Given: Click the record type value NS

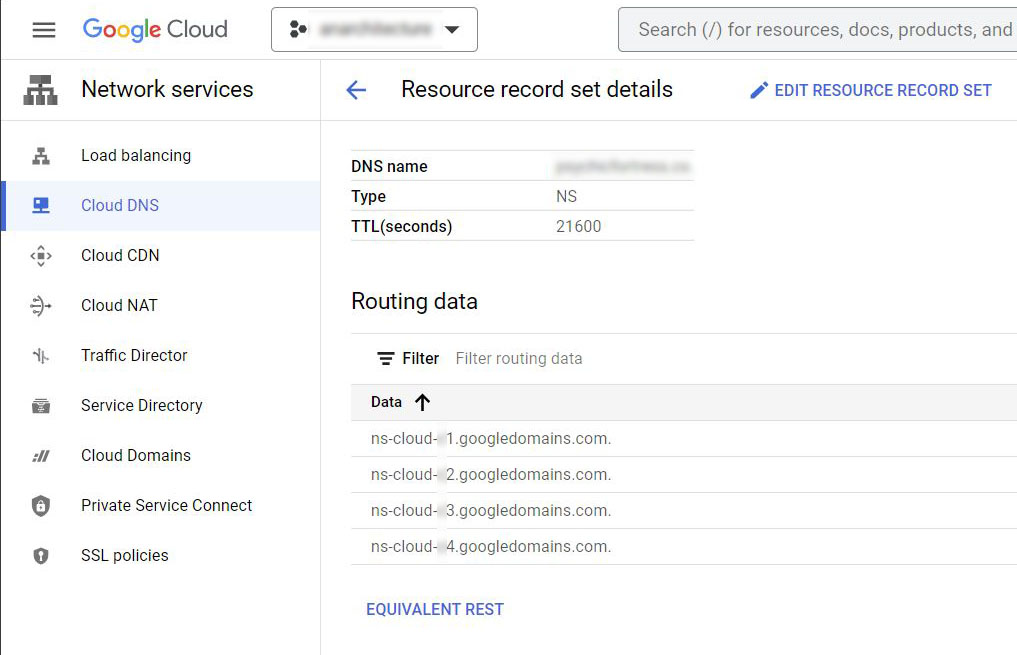Looking at the screenshot, I should tap(566, 196).
